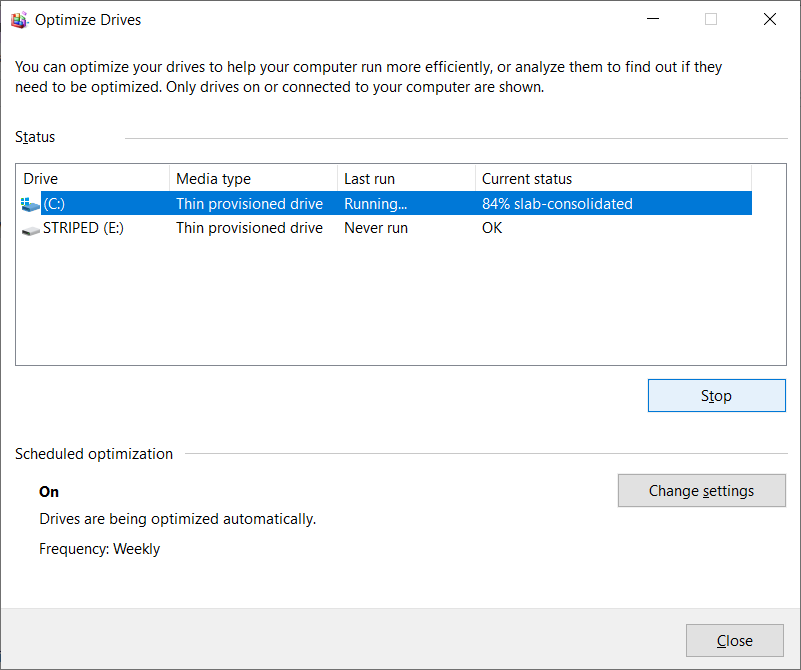Click the OK status for STRIPED drive
This screenshot has width=801, height=670.
pos(492,228)
